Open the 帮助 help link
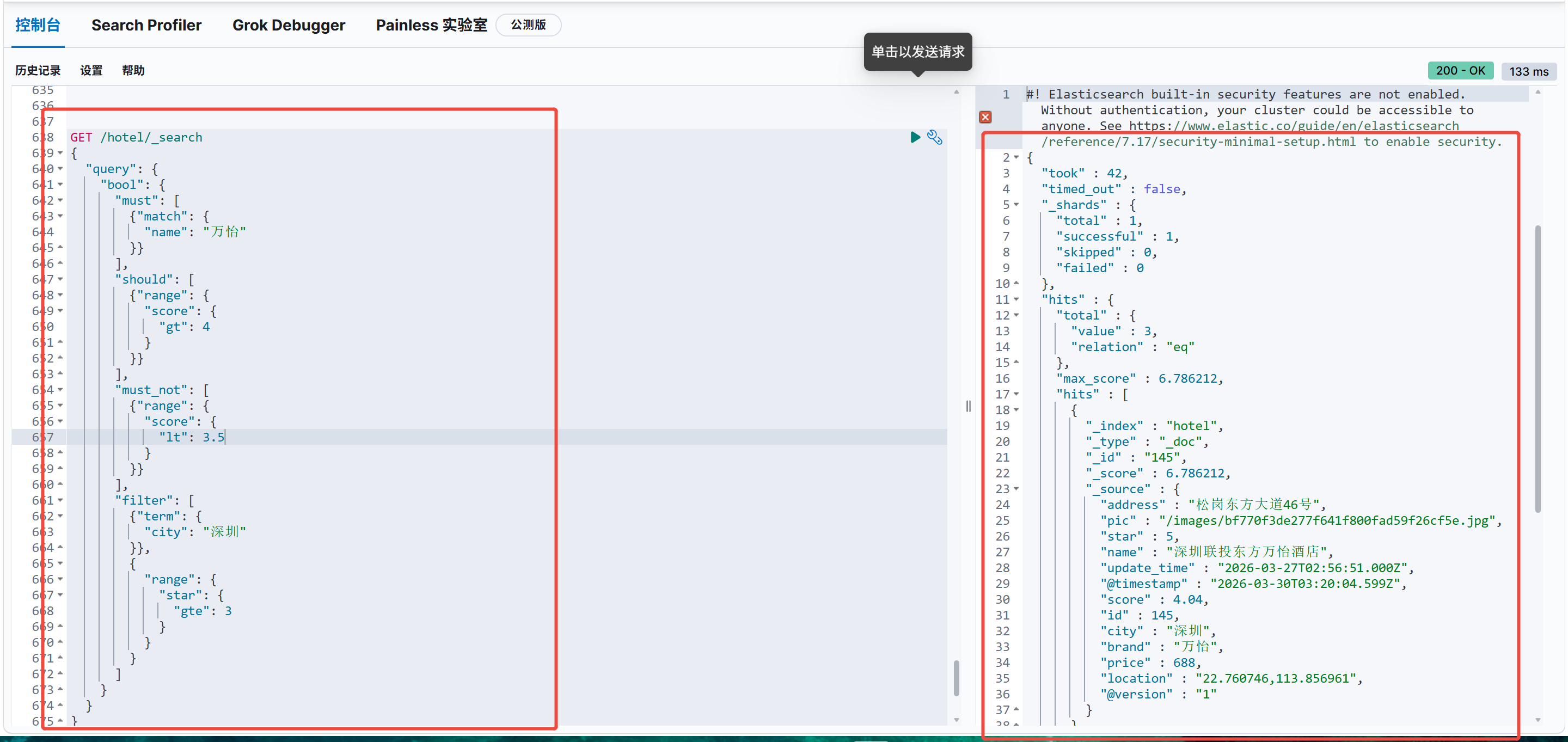Screen dimensions: 1568x742 click(x=133, y=71)
